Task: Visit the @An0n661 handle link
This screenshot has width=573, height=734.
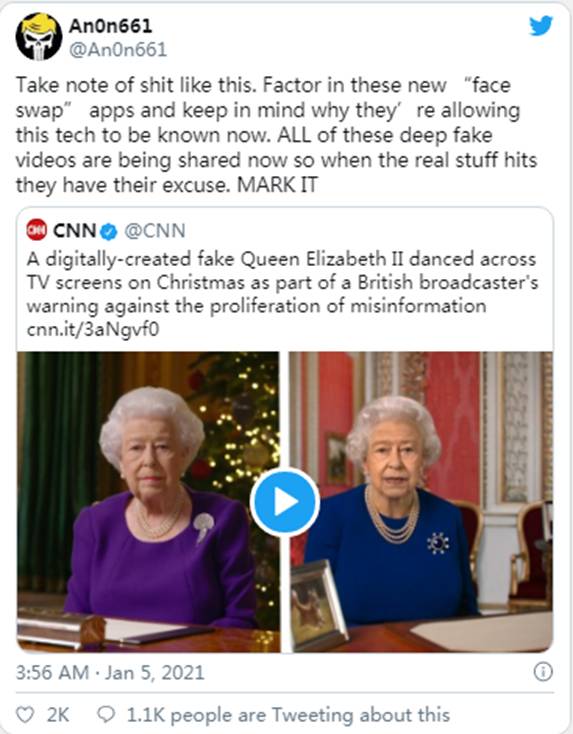Action: (118, 50)
